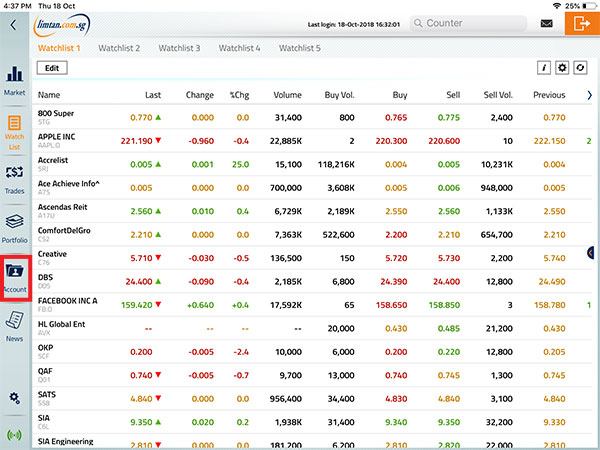Sort by the Last column header
Image resolution: width=600 pixels, height=450 pixels.
pyautogui.click(x=153, y=95)
